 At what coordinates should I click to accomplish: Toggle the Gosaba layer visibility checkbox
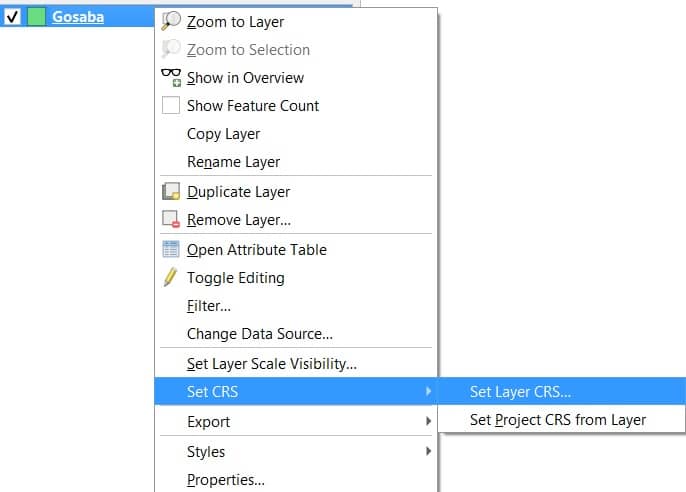pos(12,17)
